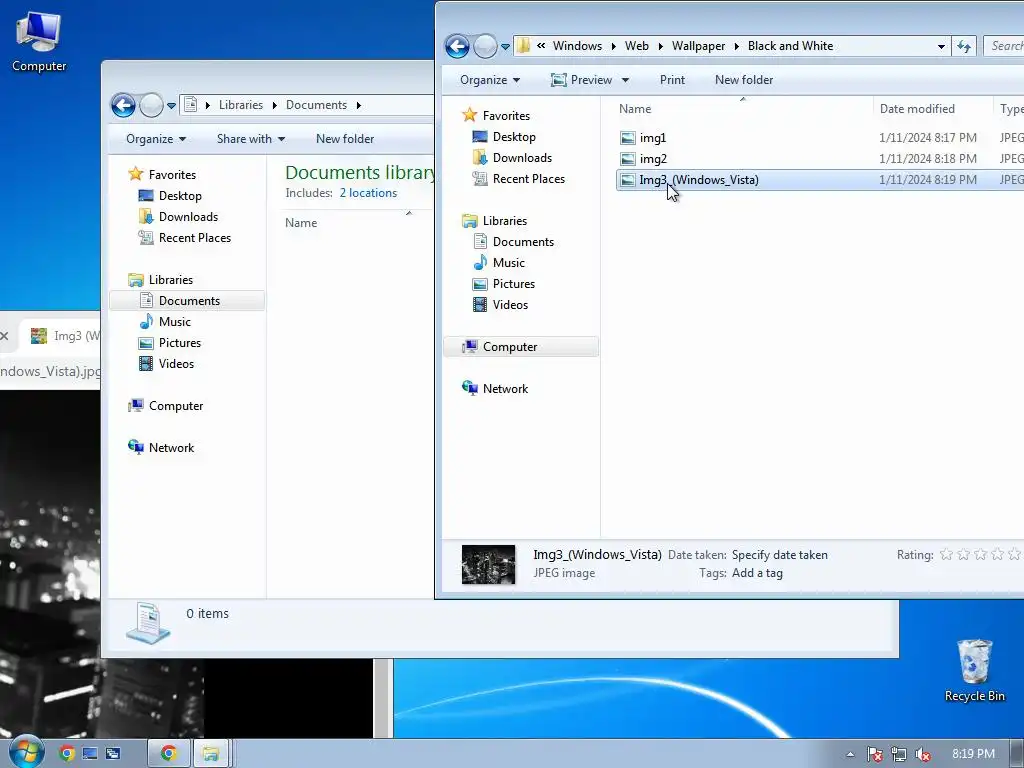Click Add a tag in details pane
Viewport: 1024px width, 768px height.
[x=757, y=573]
